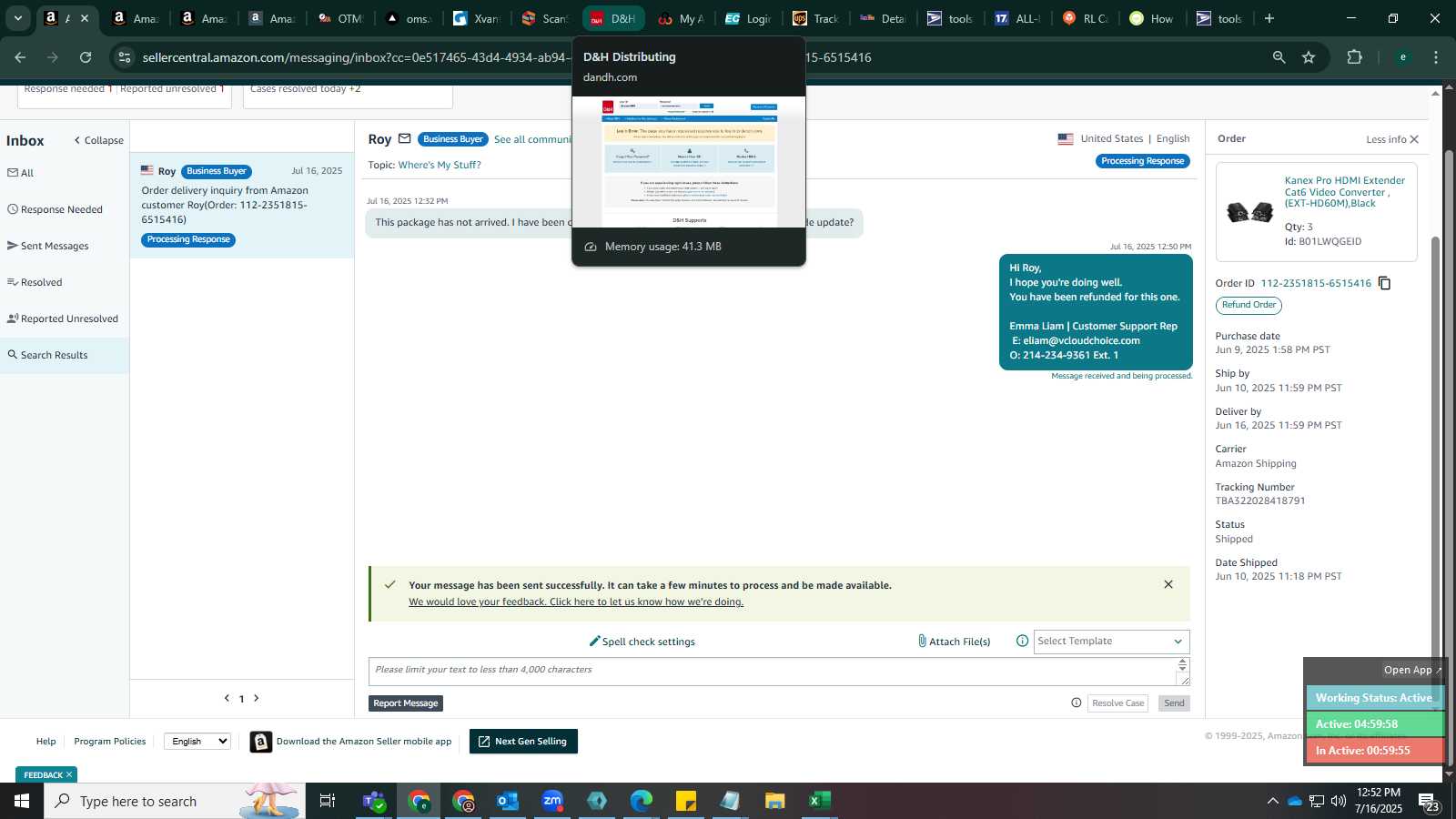The height and width of the screenshot is (819, 1456).
Task: Click Open App in status widget
Action: click(1412, 670)
